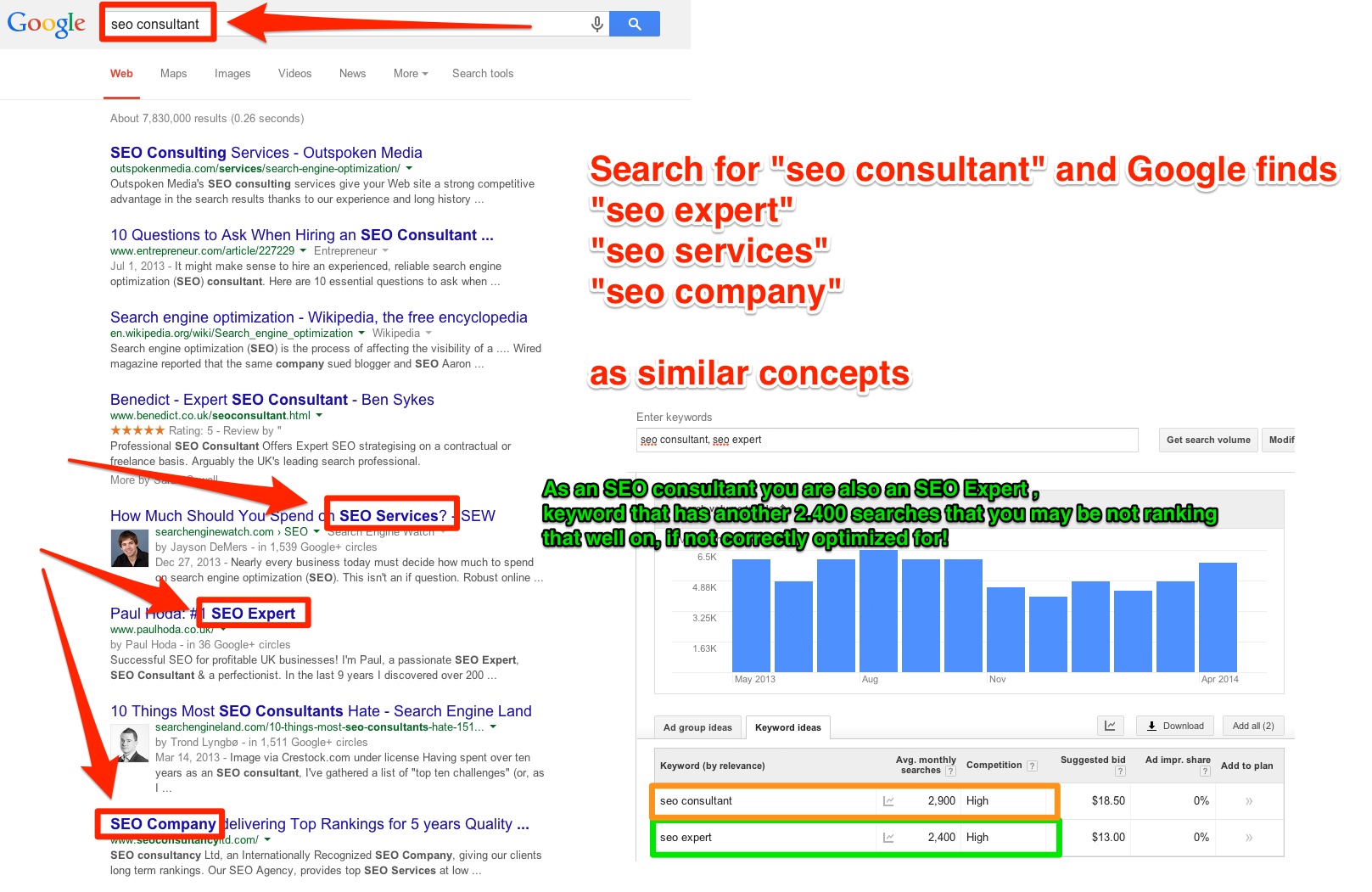Open the More dropdown in search navigation
Viewport: 1372px width, 892px height.
pos(410,74)
